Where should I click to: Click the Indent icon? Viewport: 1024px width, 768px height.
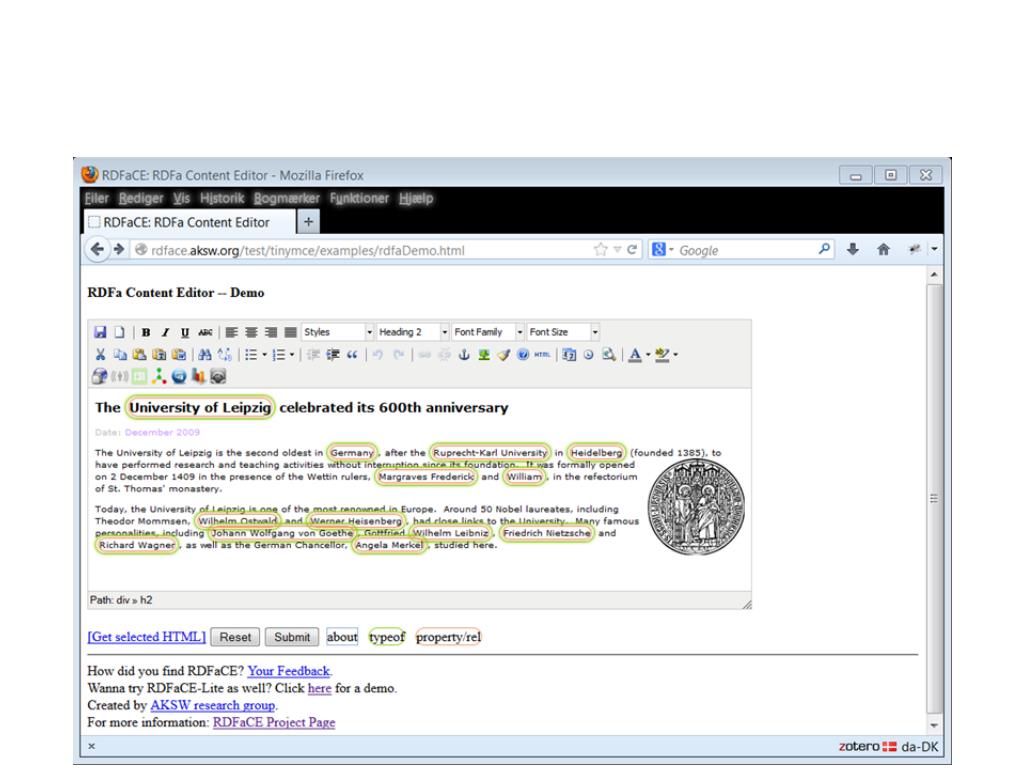pos(333,355)
